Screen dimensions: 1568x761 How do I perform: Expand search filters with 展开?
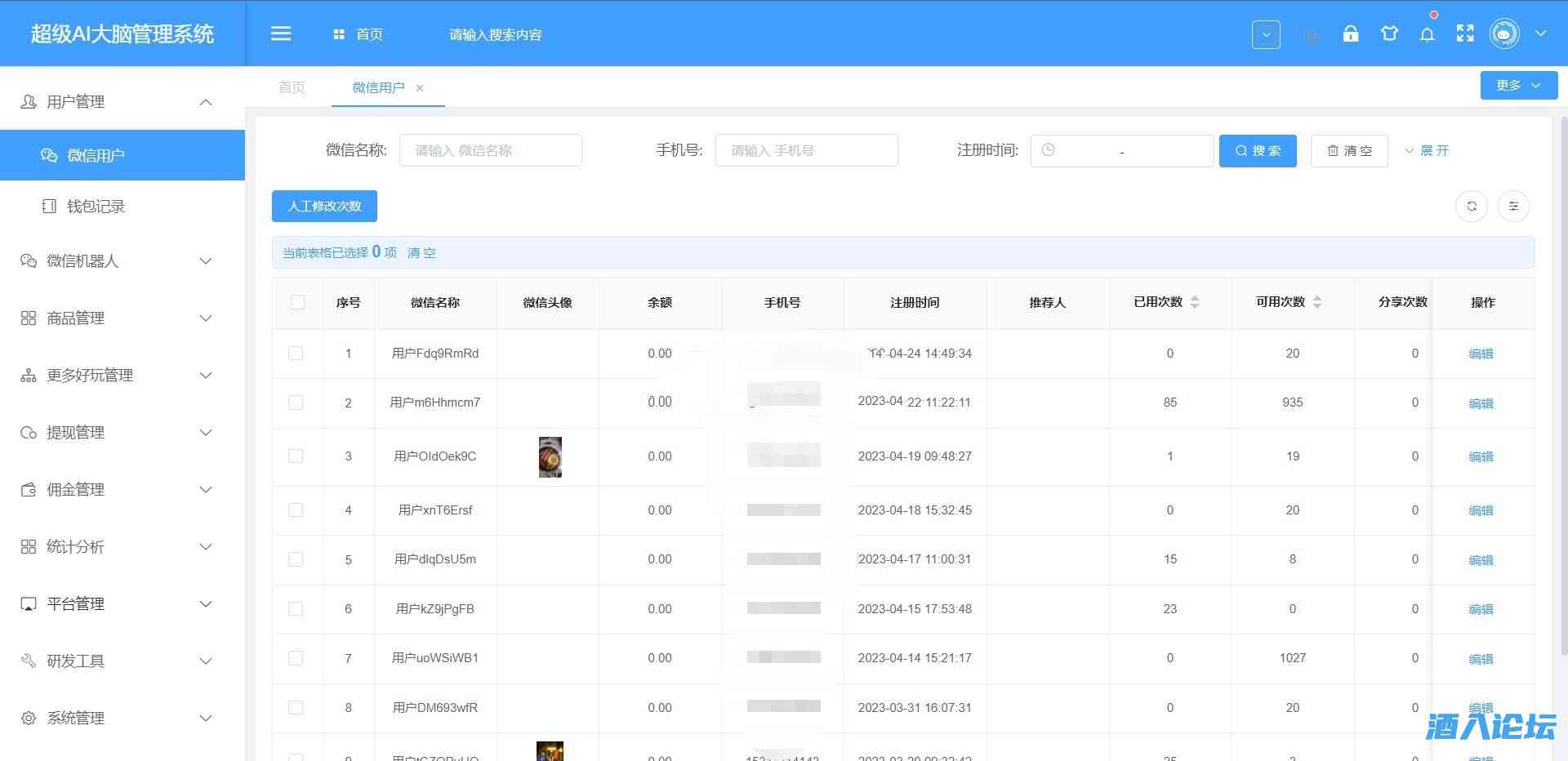click(x=1427, y=150)
